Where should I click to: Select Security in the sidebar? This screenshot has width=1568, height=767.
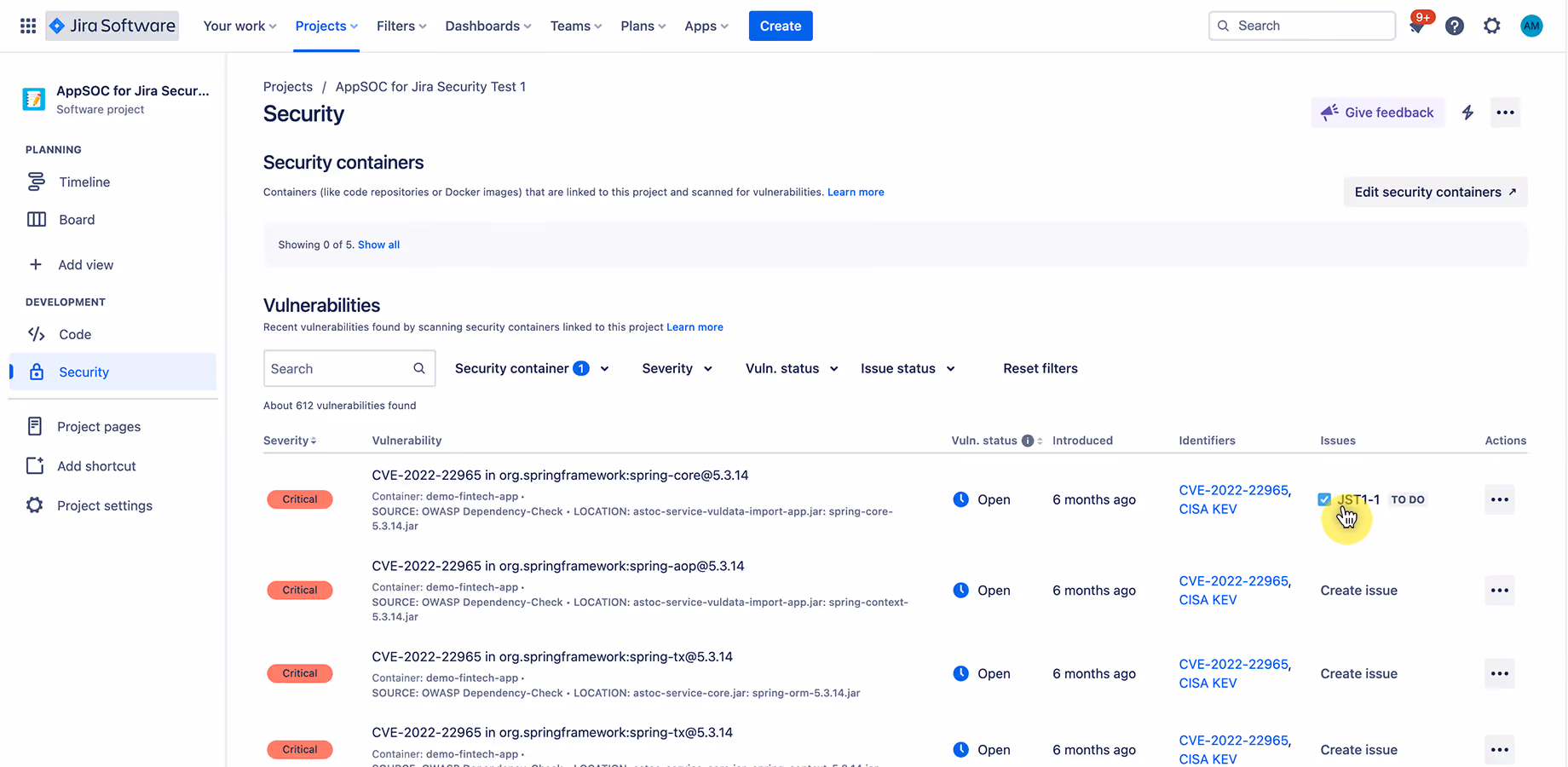coord(112,372)
